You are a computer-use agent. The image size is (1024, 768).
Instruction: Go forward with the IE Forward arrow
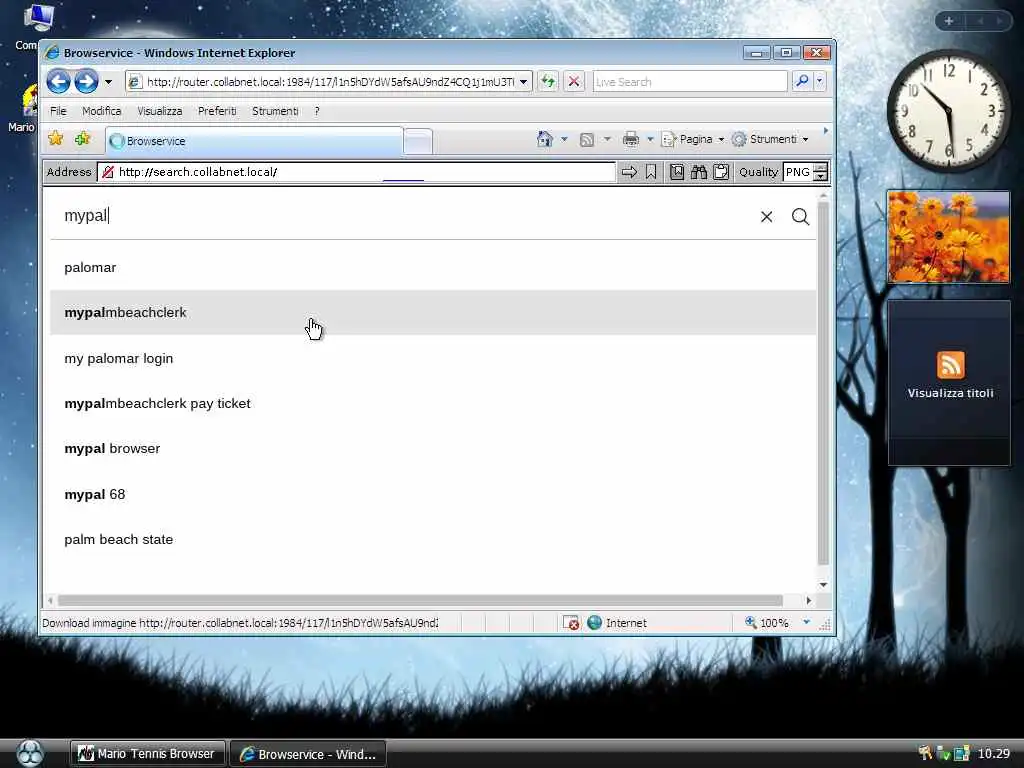pos(86,82)
